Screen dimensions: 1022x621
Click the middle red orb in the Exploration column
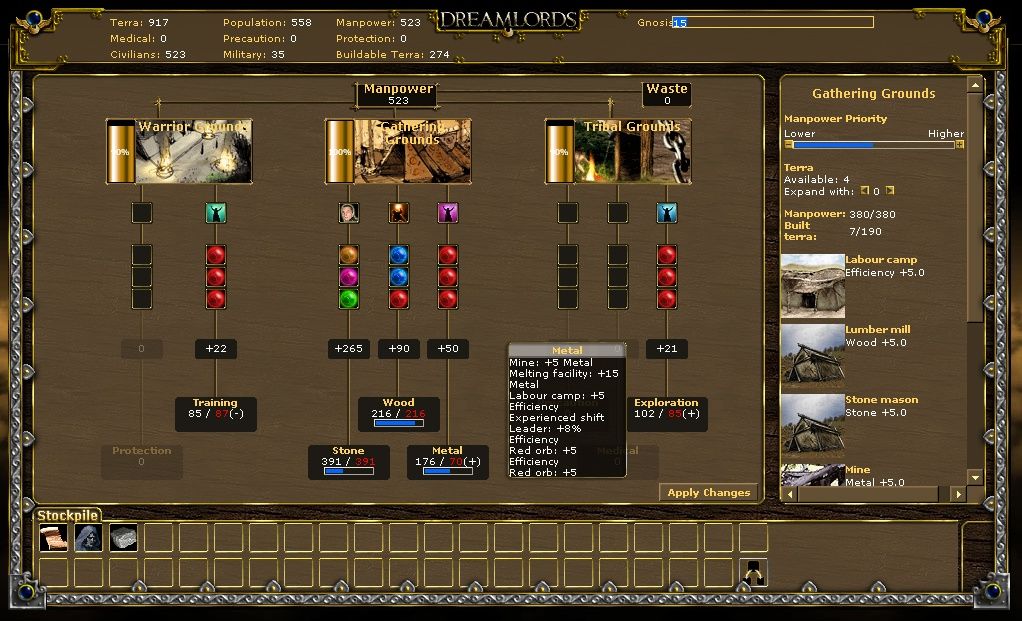click(667, 277)
